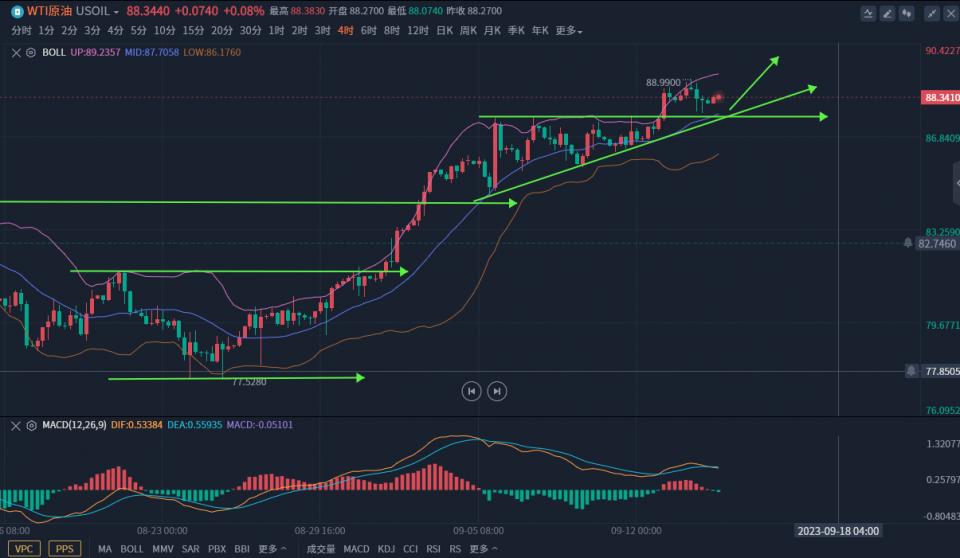Select the 3时 timeframe
This screenshot has width=960, height=558.
[323, 31]
